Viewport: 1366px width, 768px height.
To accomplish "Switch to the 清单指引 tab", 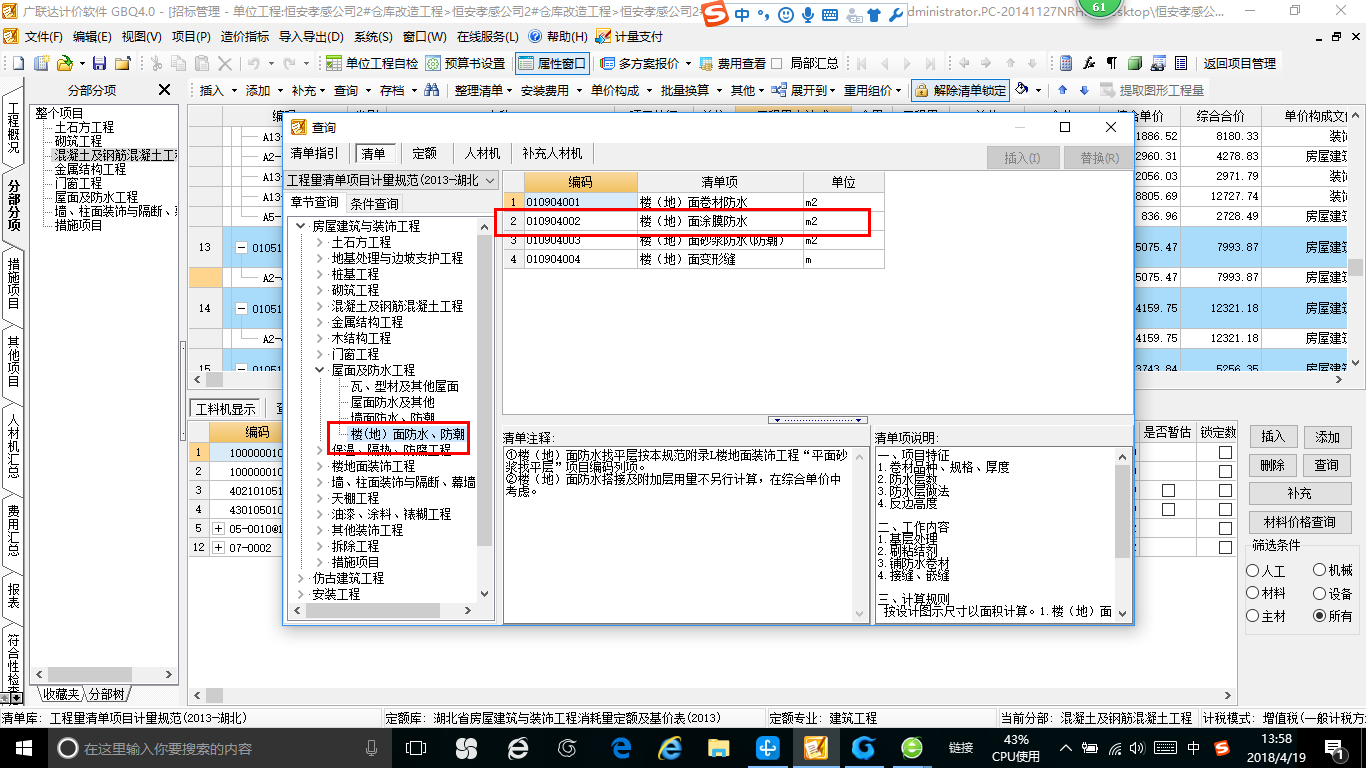I will click(314, 154).
